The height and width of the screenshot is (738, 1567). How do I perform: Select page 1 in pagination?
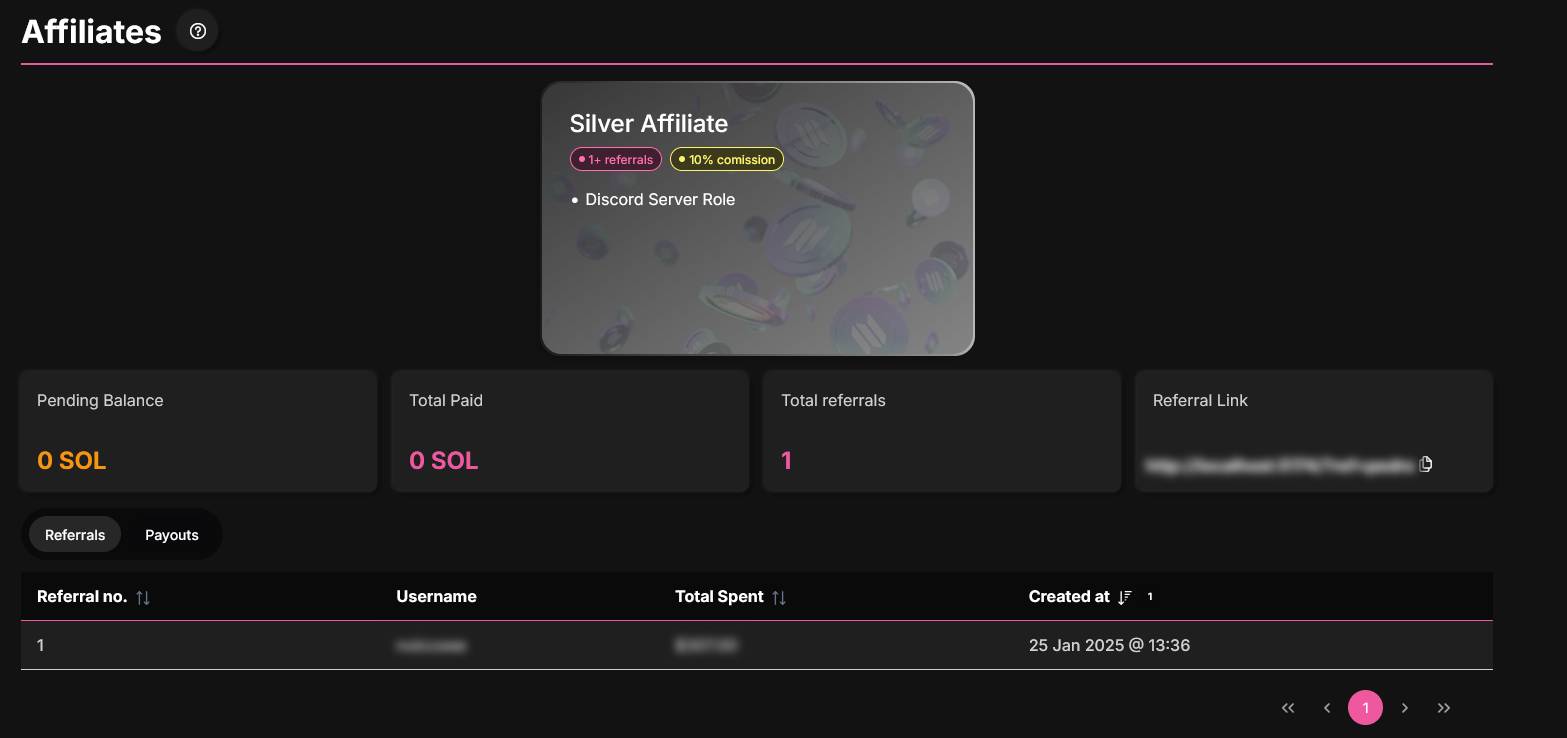coord(1365,708)
